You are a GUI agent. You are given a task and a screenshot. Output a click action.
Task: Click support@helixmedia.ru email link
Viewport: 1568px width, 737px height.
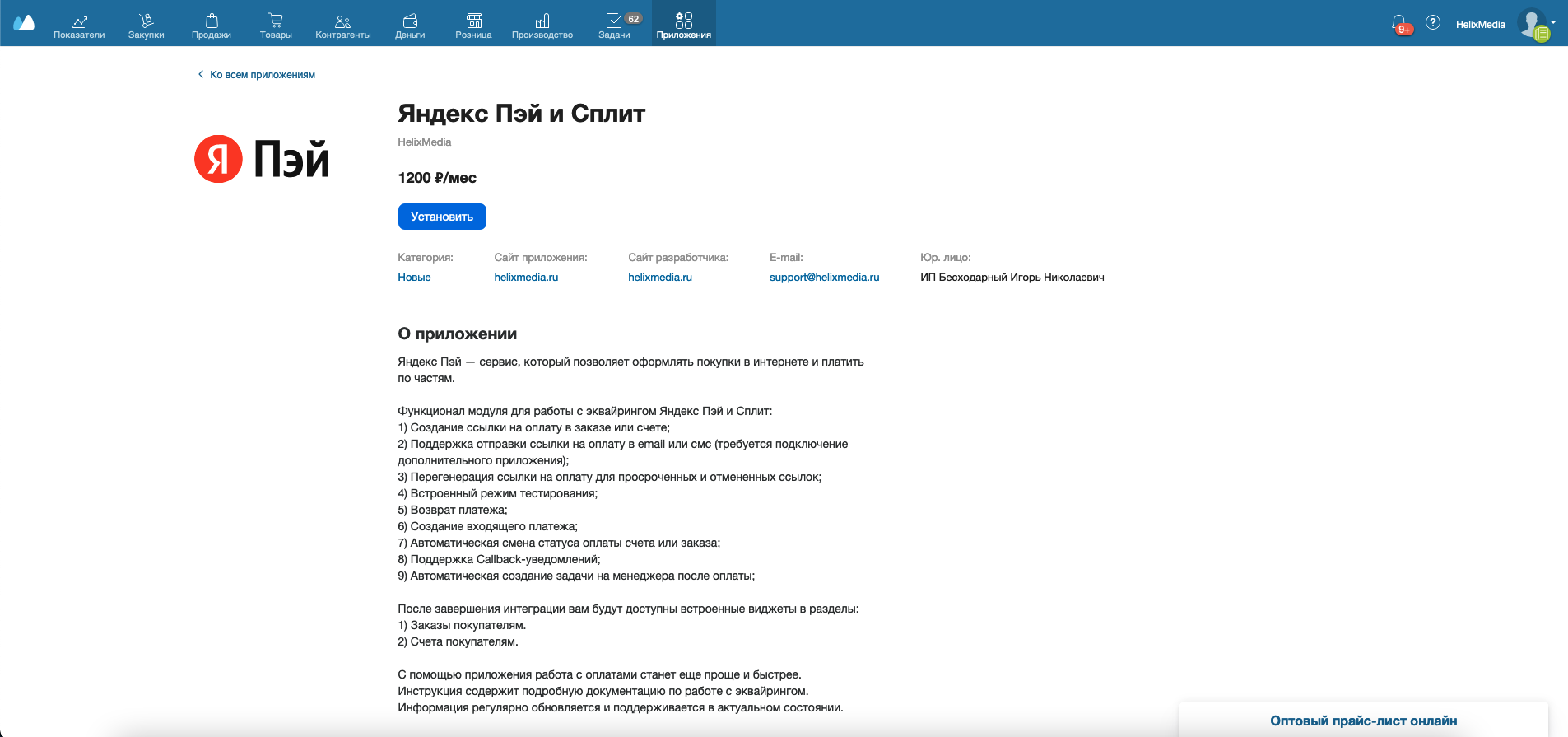point(824,278)
